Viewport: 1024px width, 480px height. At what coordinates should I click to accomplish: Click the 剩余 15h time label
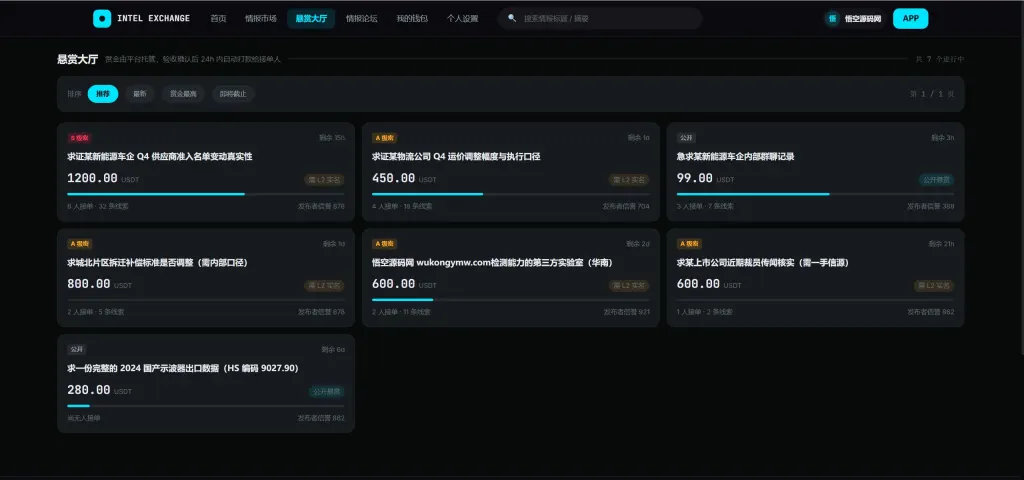pos(332,138)
